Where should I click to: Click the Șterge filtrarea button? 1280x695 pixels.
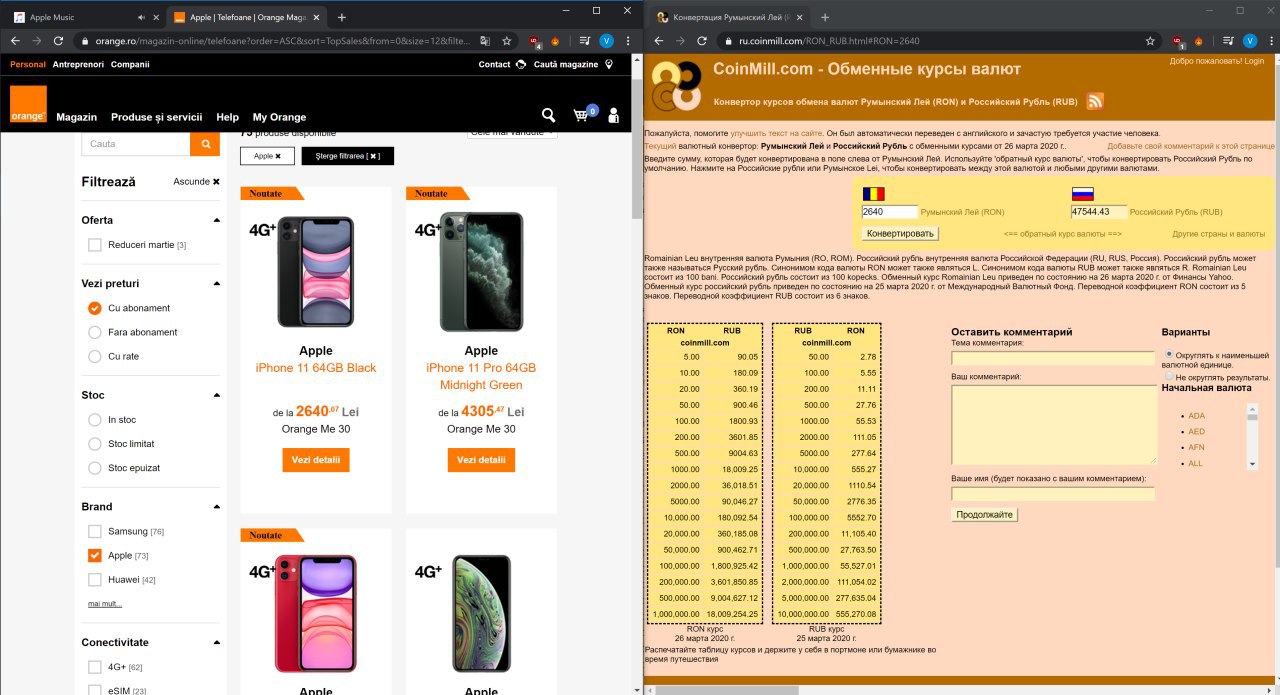click(348, 157)
